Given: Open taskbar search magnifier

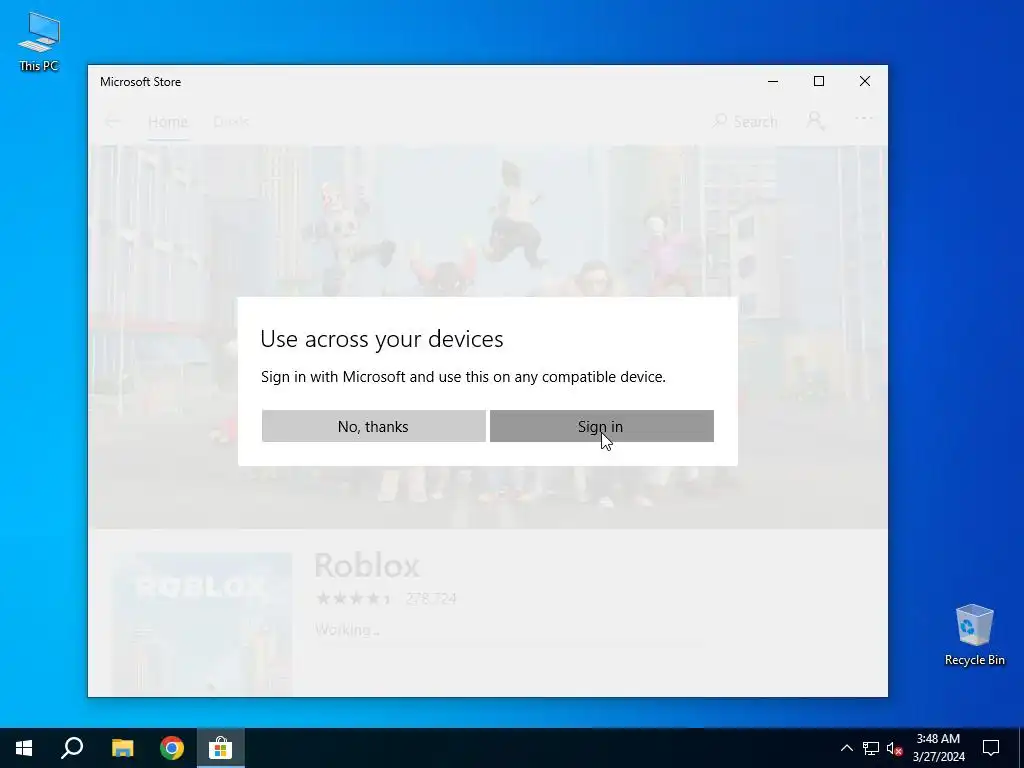Looking at the screenshot, I should tap(72, 748).
